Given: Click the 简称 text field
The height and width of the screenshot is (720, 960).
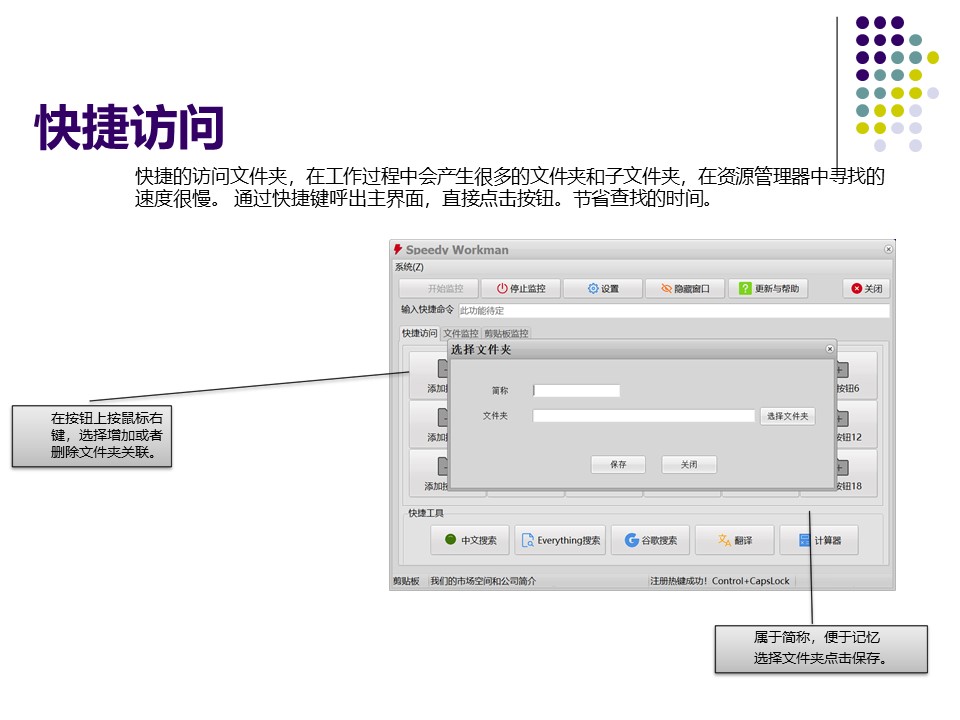Looking at the screenshot, I should [577, 391].
